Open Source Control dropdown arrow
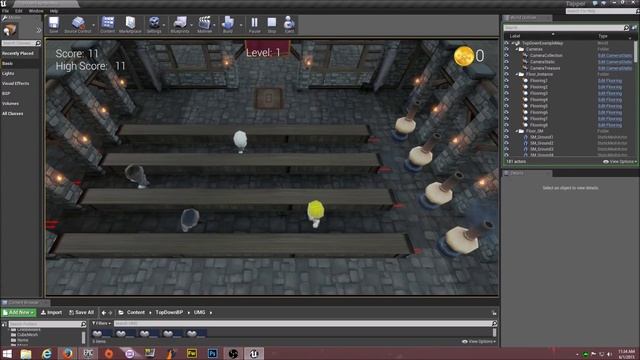This screenshot has height=360, width=640. coord(93,25)
